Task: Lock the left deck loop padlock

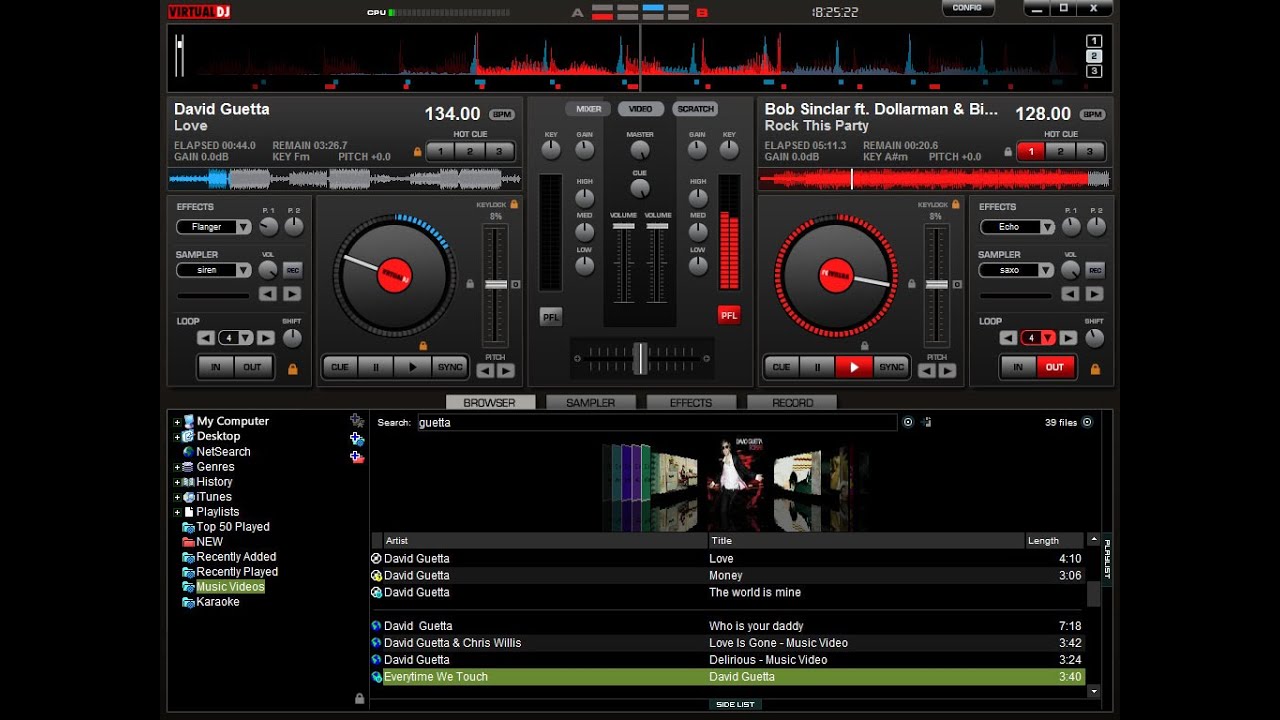Action: (293, 369)
